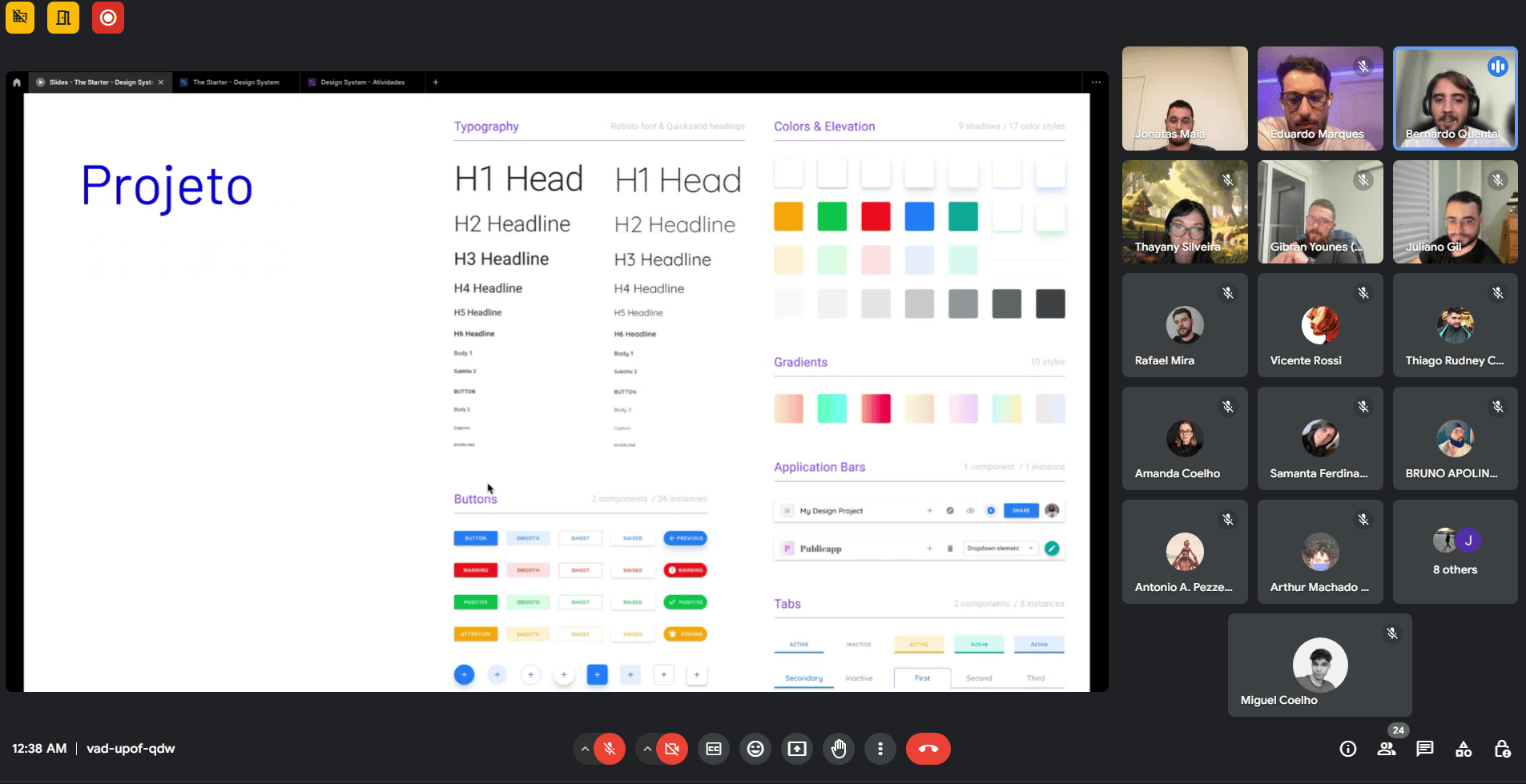
Task: Click the yellow door extension icon
Action: (x=63, y=18)
